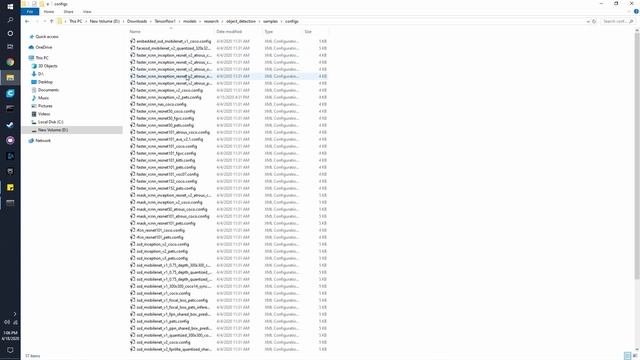Image resolution: width=640 pixels, height=360 pixels.
Task: Select faster_rcnn_nas_coco.config file
Action: (161, 104)
